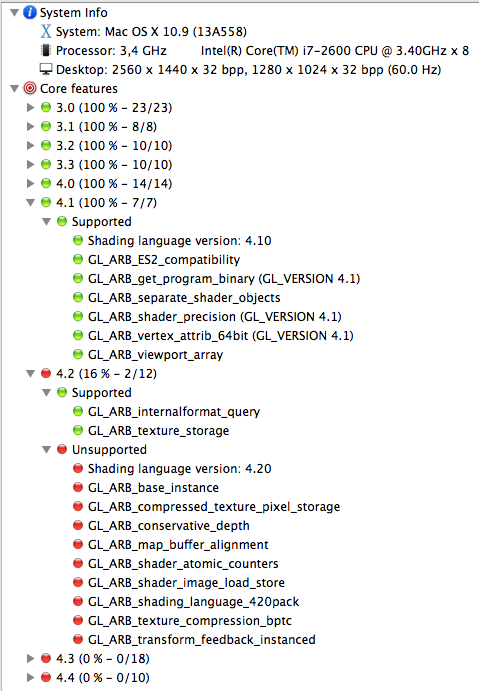Click green status dot beside 4.0
The height and width of the screenshot is (691, 479).
click(46, 183)
